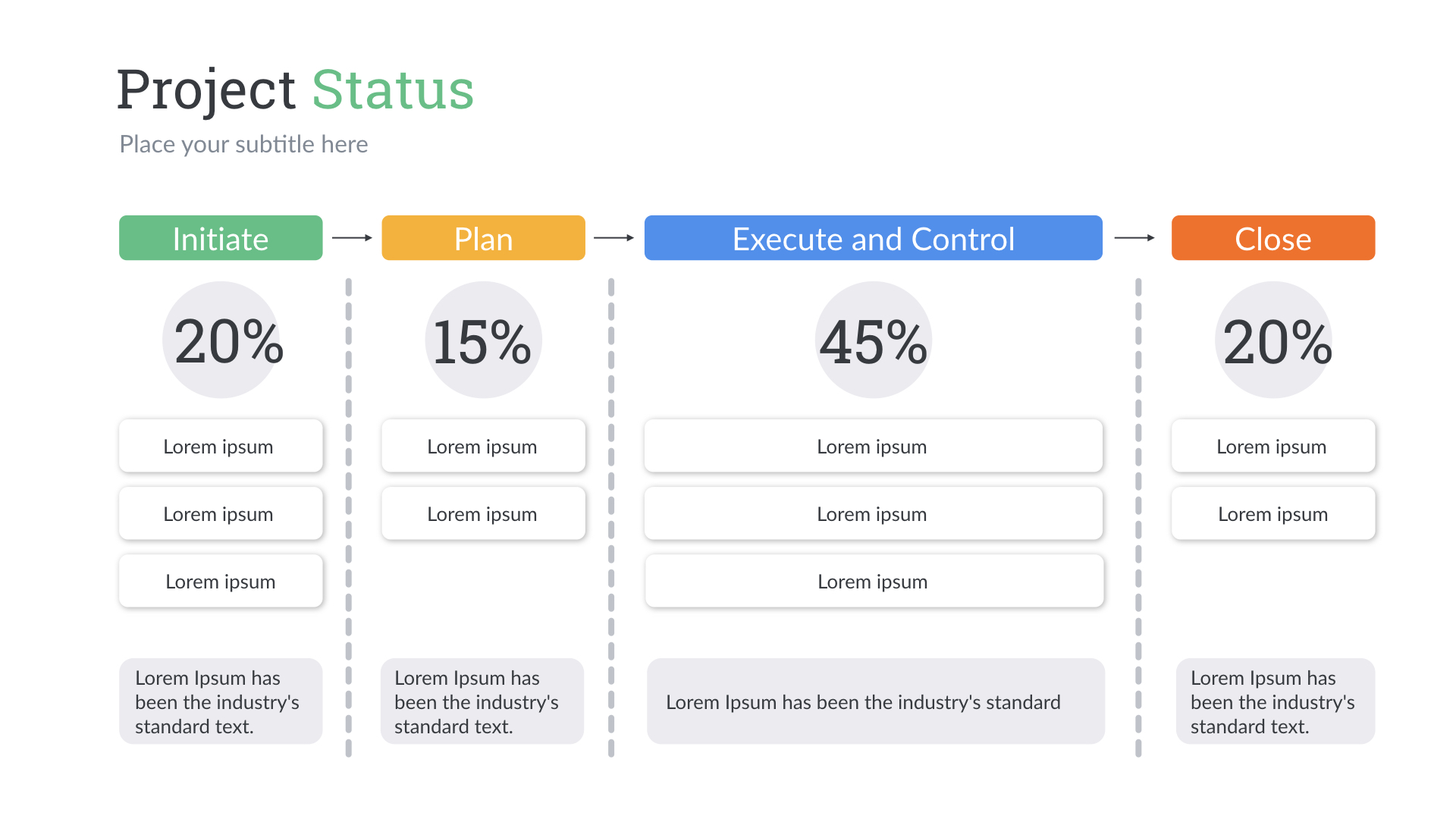
Task: Click the green Initiate phase header
Action: click(x=221, y=238)
